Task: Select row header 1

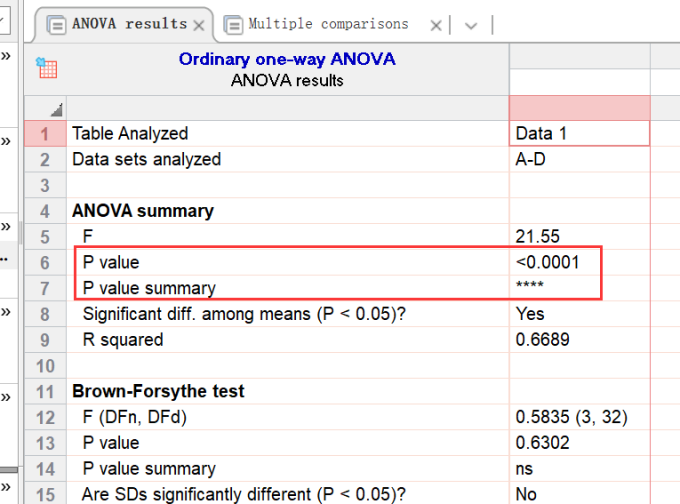Action: coord(44,133)
